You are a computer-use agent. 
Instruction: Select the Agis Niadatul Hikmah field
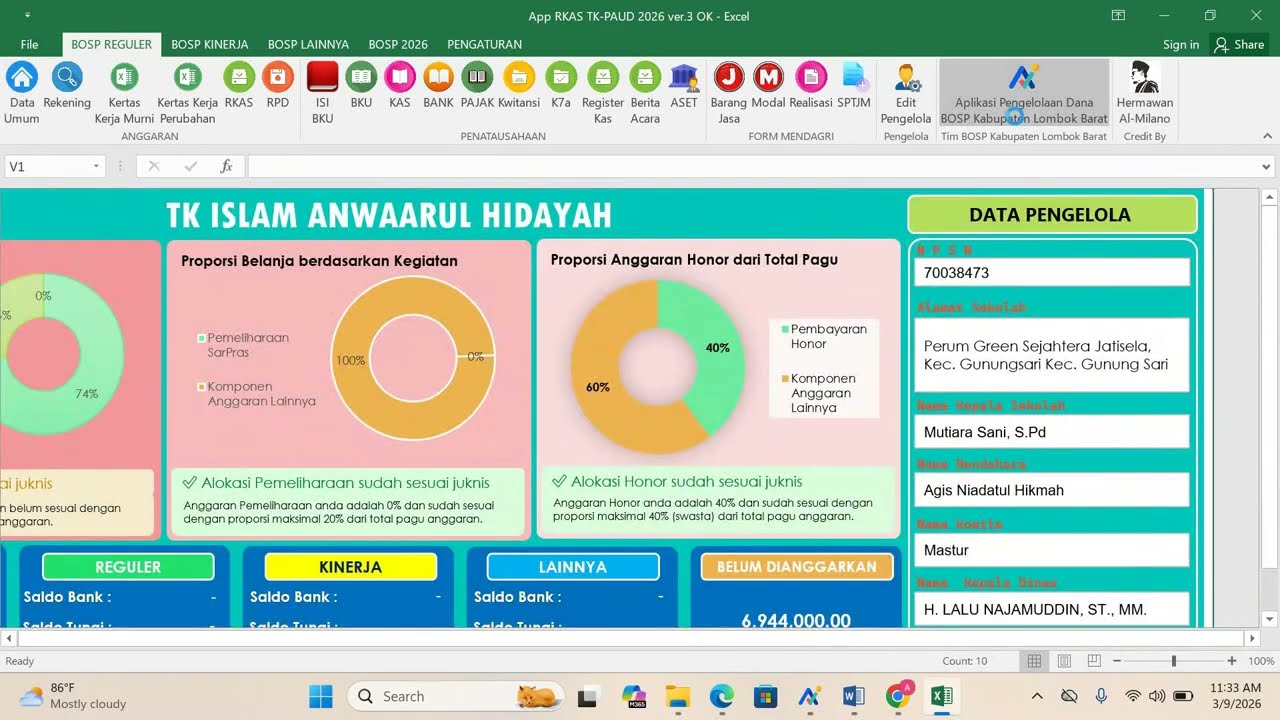point(1052,490)
